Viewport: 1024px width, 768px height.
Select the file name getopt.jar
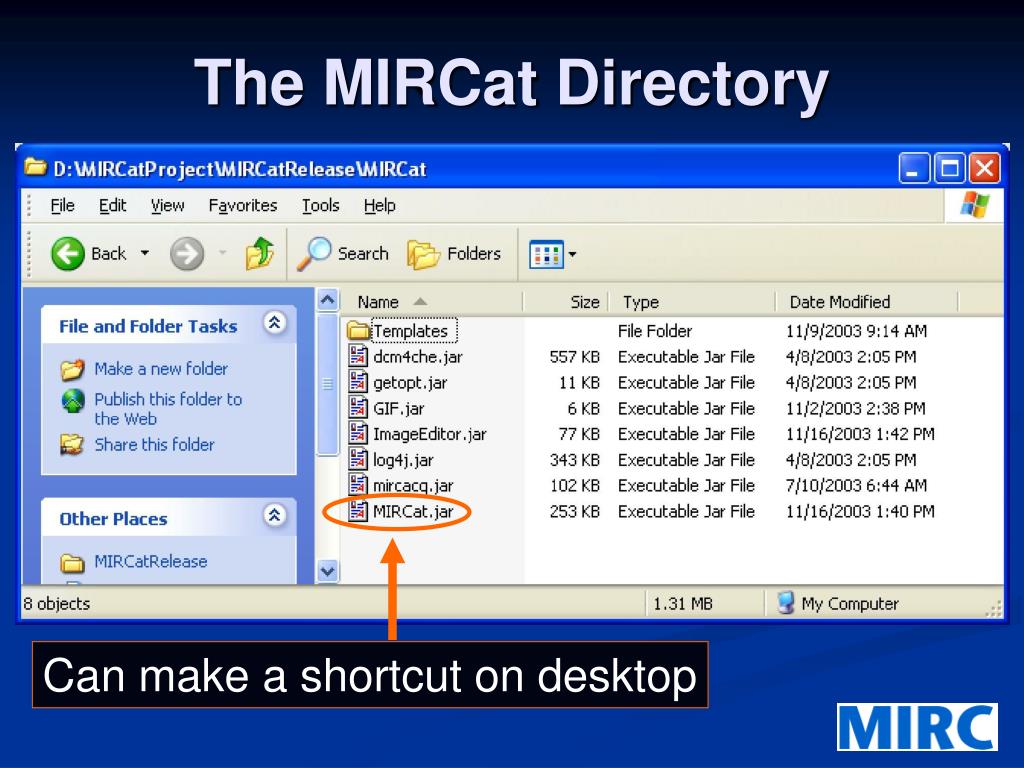pyautogui.click(x=410, y=383)
